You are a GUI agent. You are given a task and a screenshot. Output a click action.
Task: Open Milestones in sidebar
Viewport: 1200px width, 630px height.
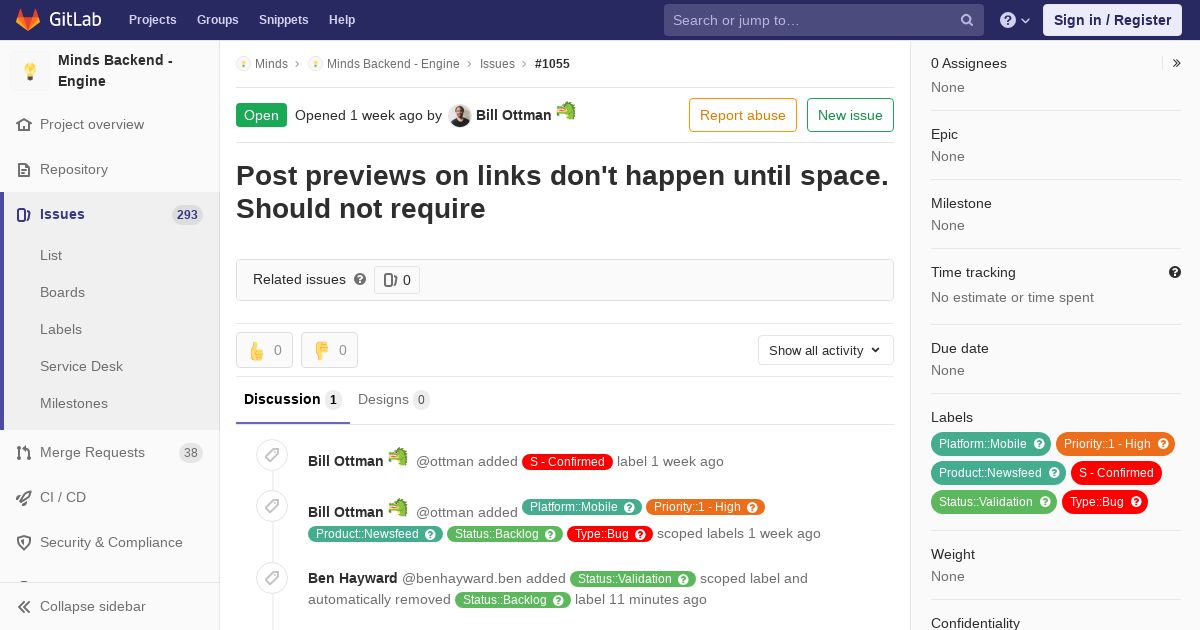[74, 403]
